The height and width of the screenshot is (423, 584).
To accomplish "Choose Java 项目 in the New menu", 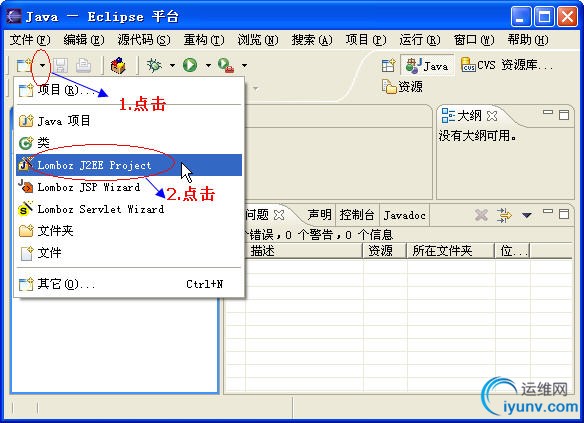I will click(x=129, y=121).
